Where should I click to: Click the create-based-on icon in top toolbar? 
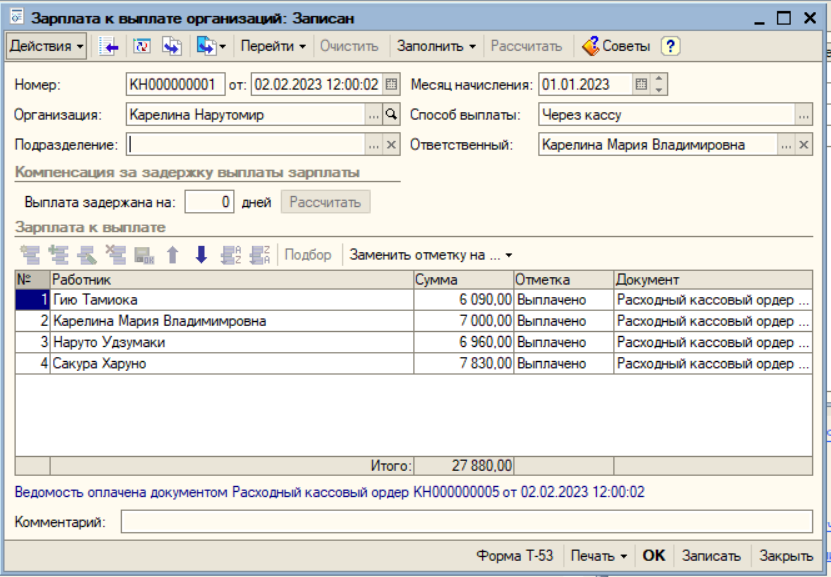pos(210,46)
